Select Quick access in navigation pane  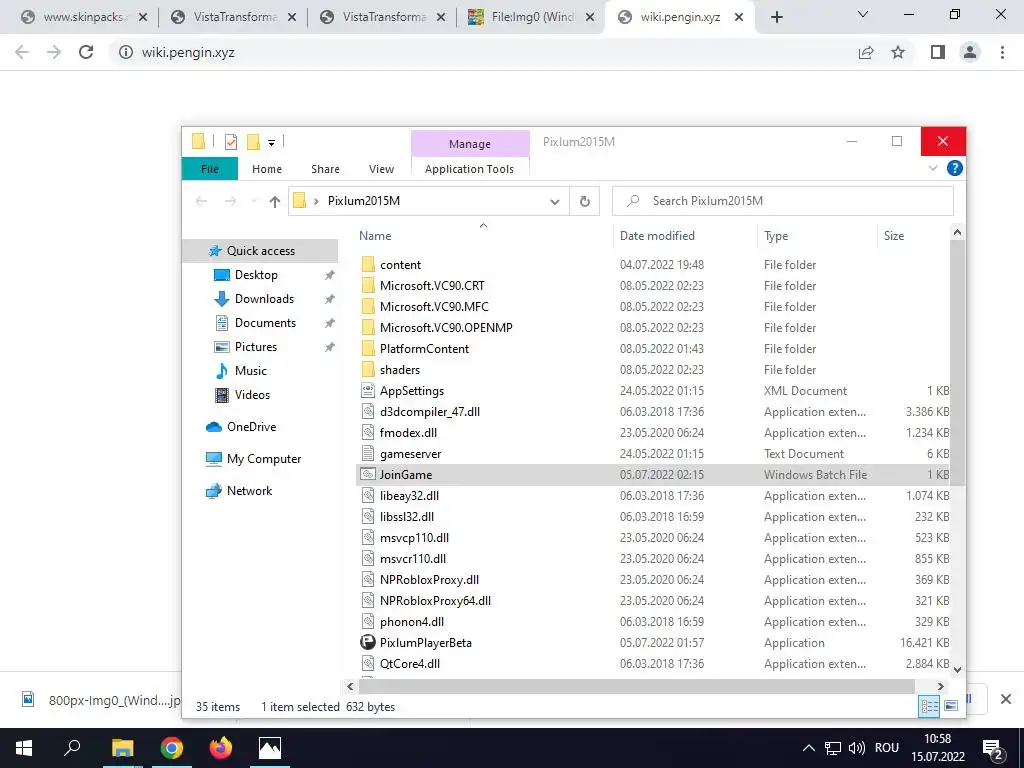[260, 251]
